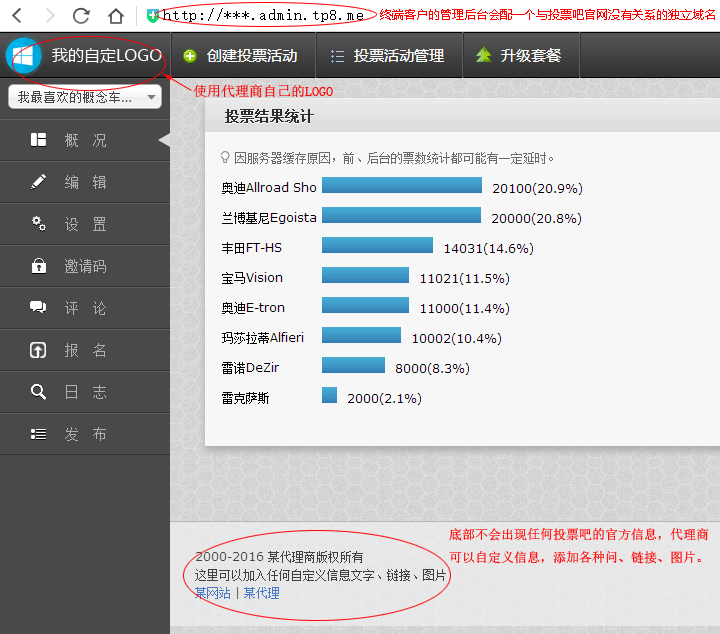Viewport: 720px width, 634px height.
Task: Click the gears icon for 设置
Action: (39, 224)
